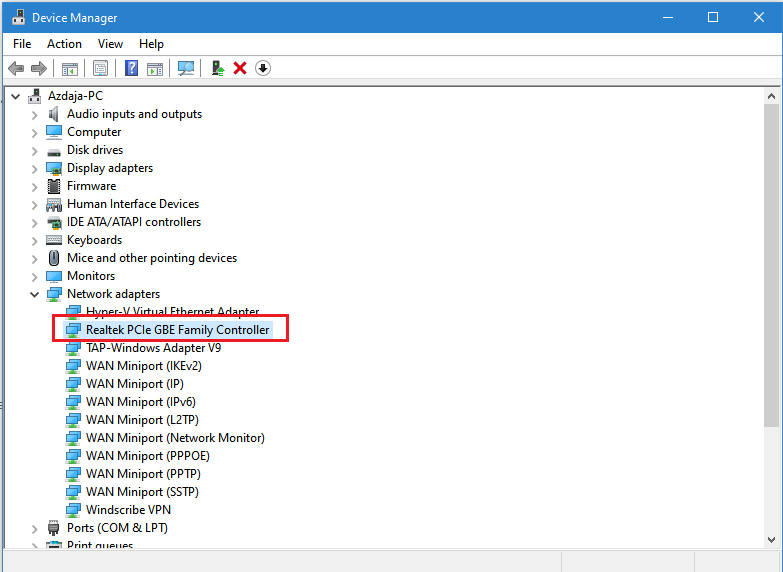Minimize the Device Manager window
Screen dimensions: 783x572
[668, 17]
